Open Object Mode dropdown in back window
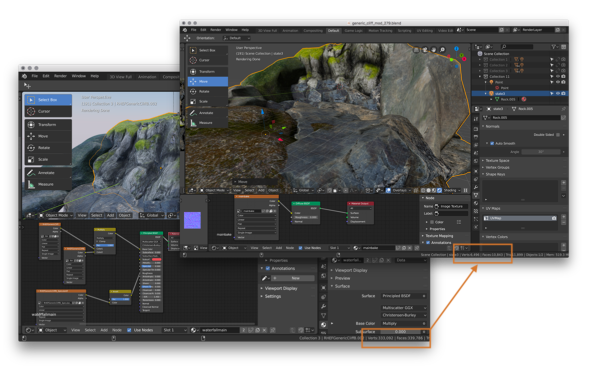 point(56,215)
